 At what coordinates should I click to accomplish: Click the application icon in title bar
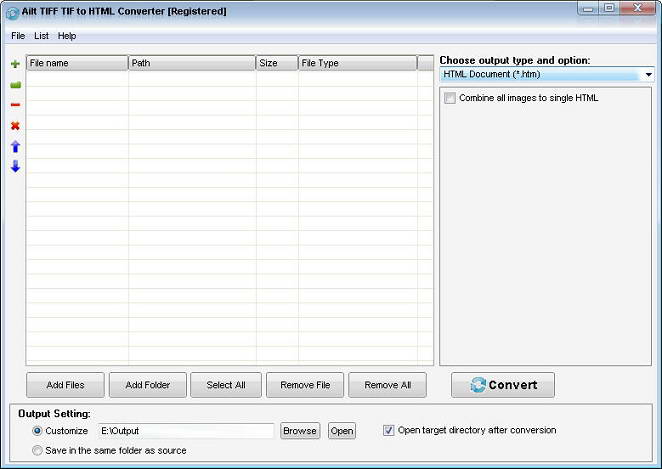12,13
